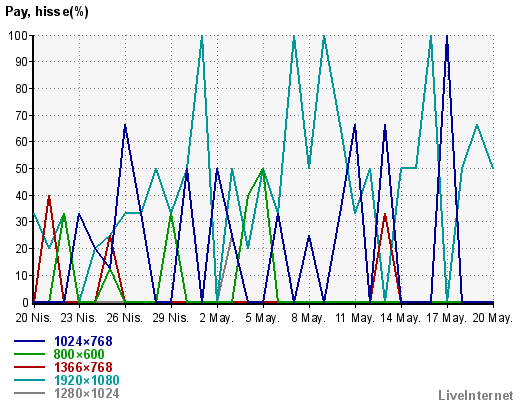520x405 pixels.
Task: Click the 26 Nis. date axis label
Action: pyautogui.click(x=125, y=318)
